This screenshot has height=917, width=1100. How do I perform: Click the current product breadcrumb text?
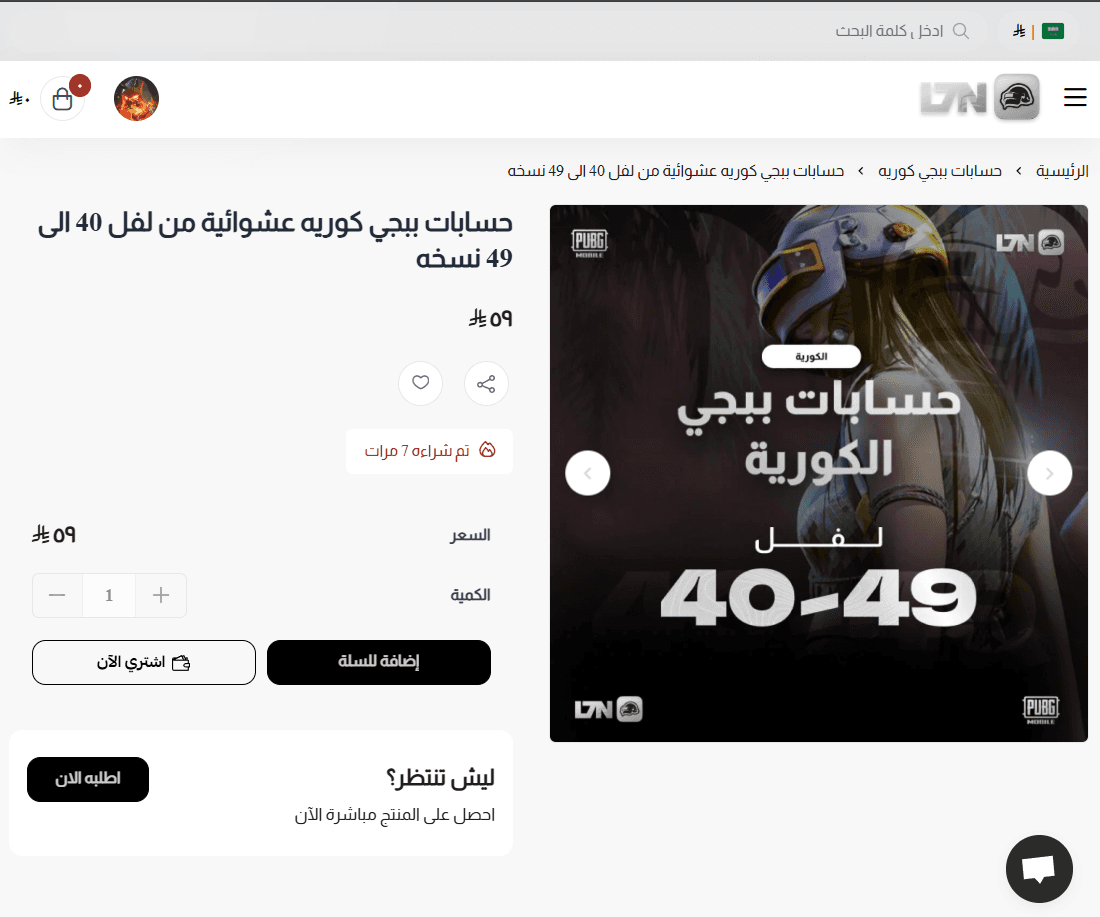(676, 170)
